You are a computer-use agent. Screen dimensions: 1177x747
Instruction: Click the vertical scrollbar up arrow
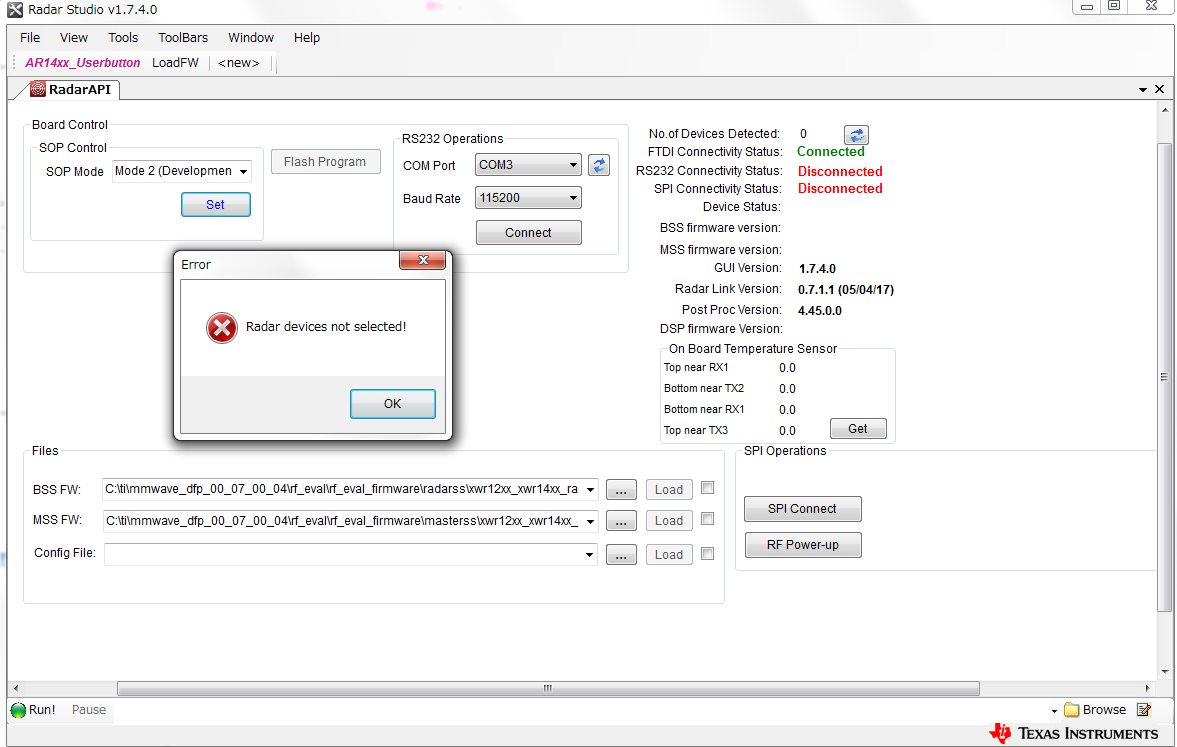point(1164,110)
